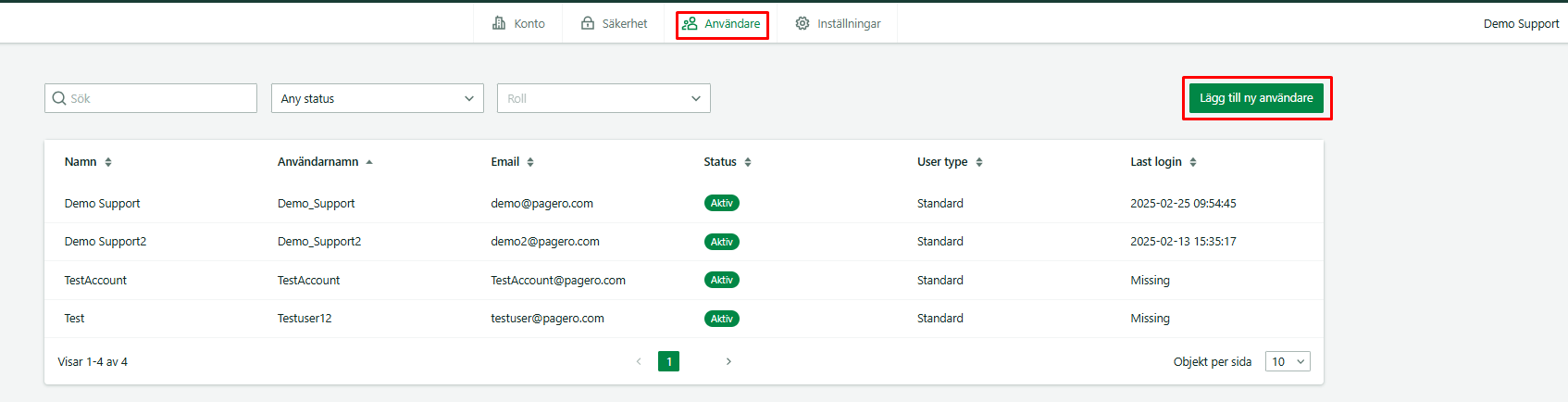
Task: Change Objekt per sida dropdown value
Action: (x=1288, y=362)
